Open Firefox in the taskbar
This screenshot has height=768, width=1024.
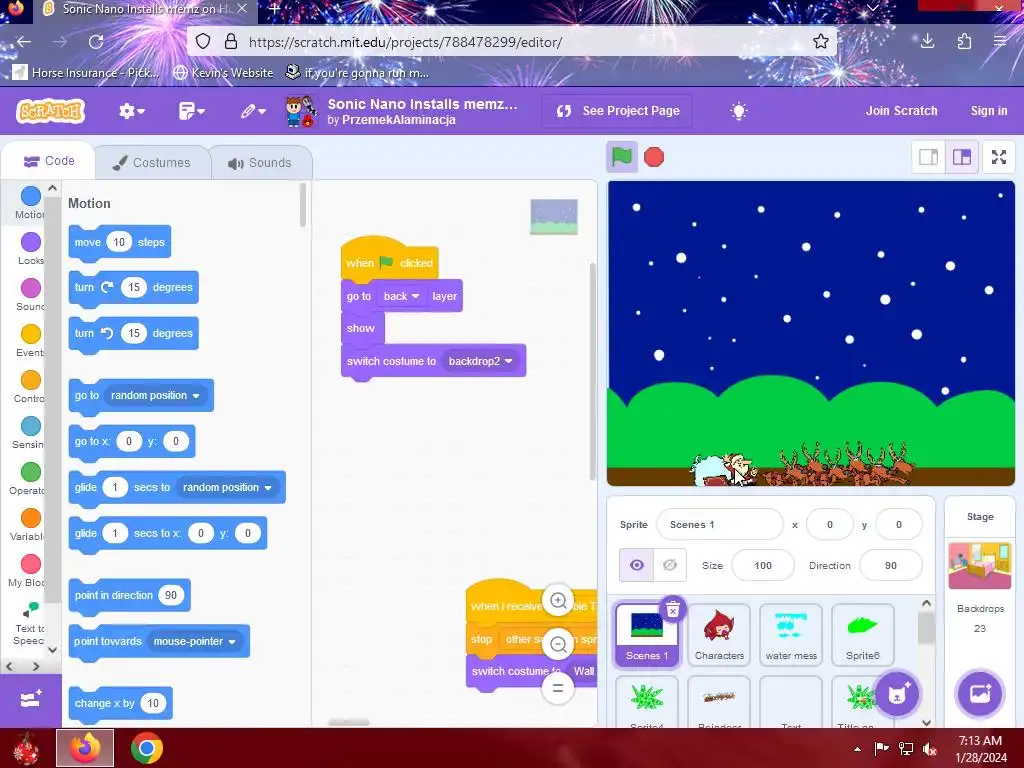point(85,748)
